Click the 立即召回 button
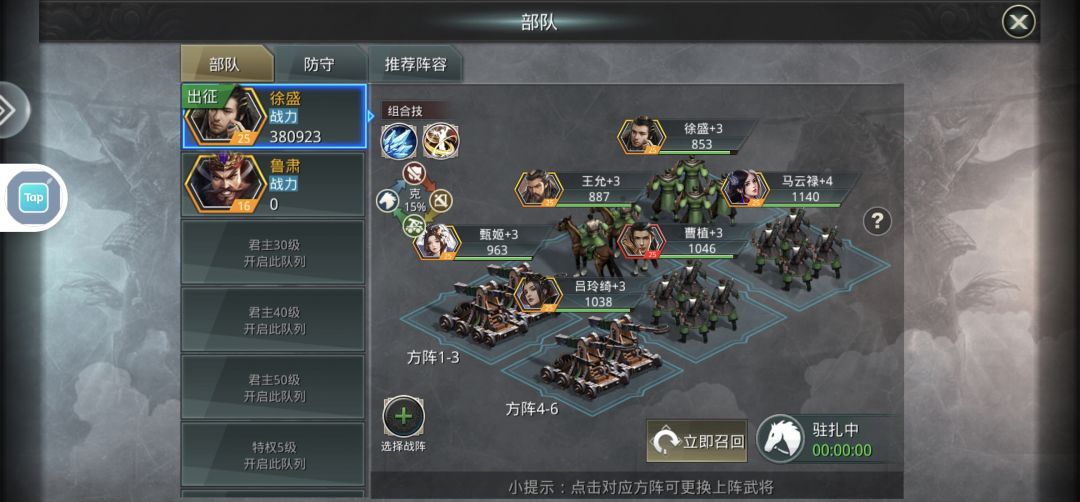 point(697,441)
